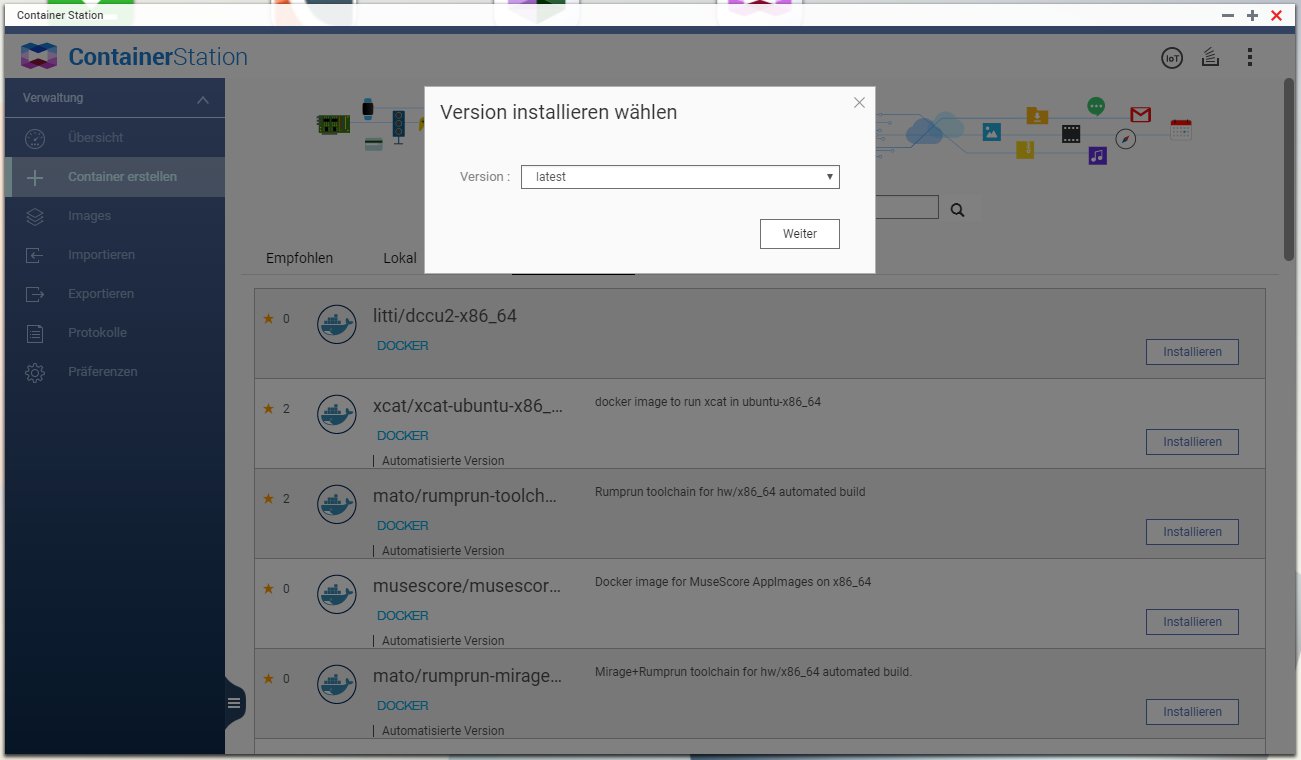Install xcat/xcat-ubuntu-x86 image
The height and width of the screenshot is (760, 1301).
pos(1192,442)
